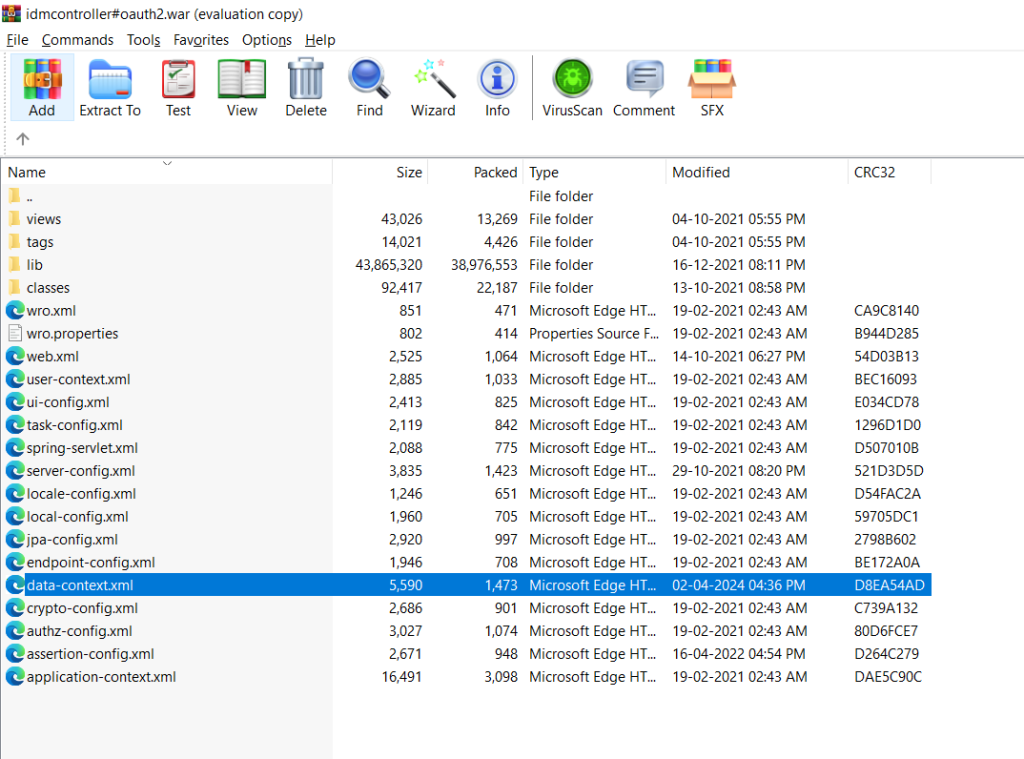1024x759 pixels.
Task: Click the CRC32 value B944D285
Action: coord(886,333)
